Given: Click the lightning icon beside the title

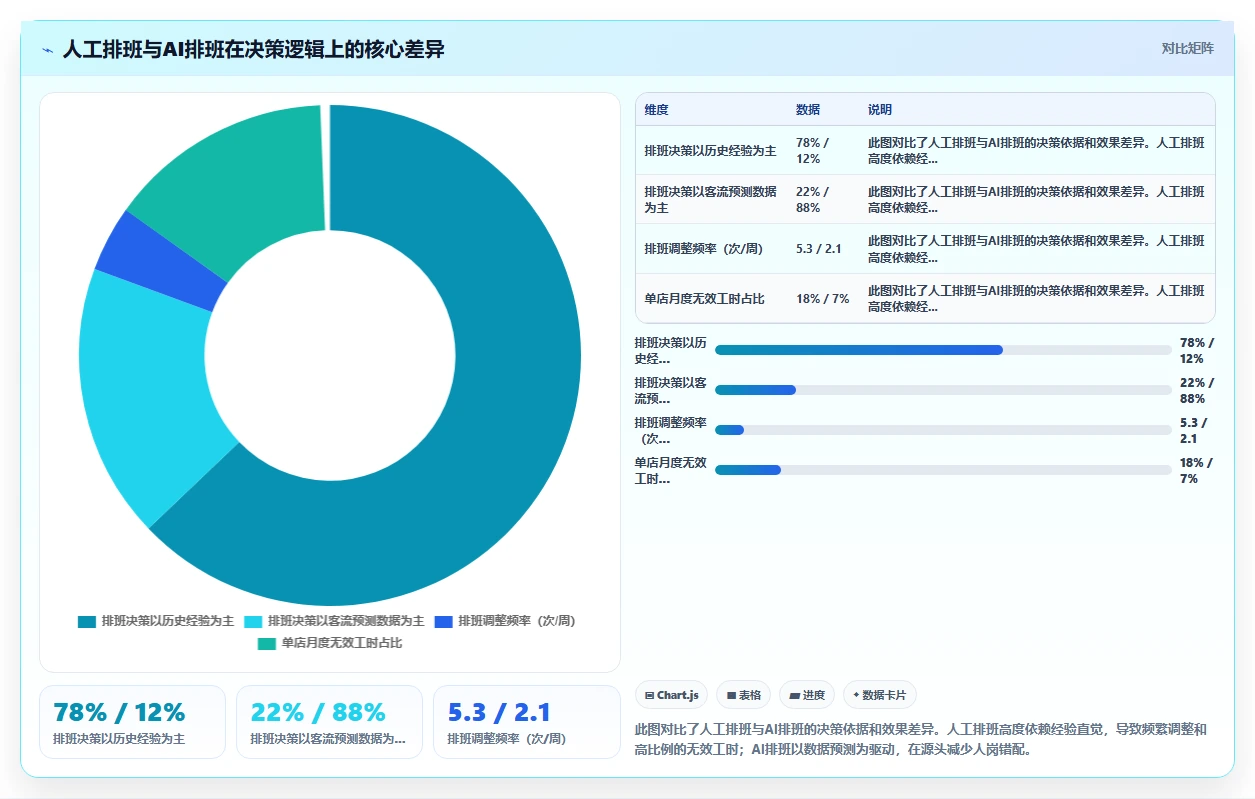Looking at the screenshot, I should pyautogui.click(x=48, y=50).
